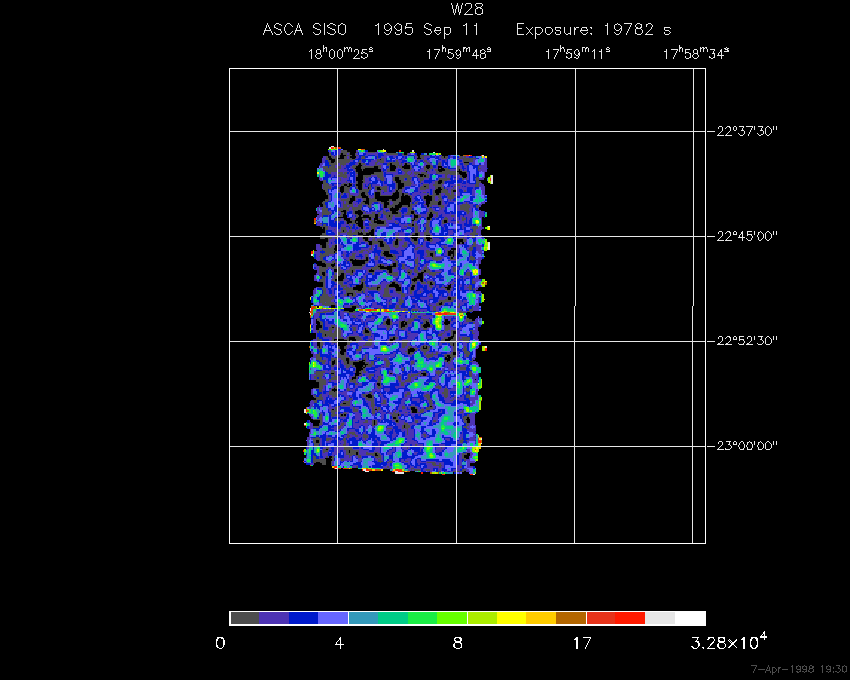Click the color scale value 8

click(x=458, y=644)
